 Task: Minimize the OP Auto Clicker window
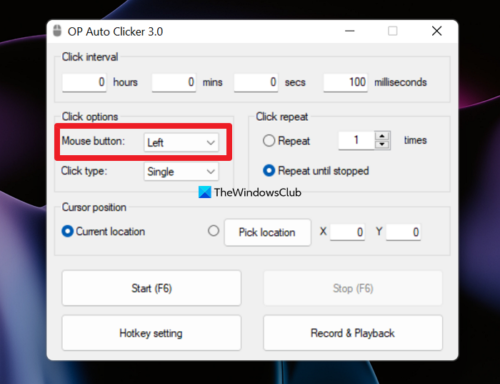click(350, 31)
